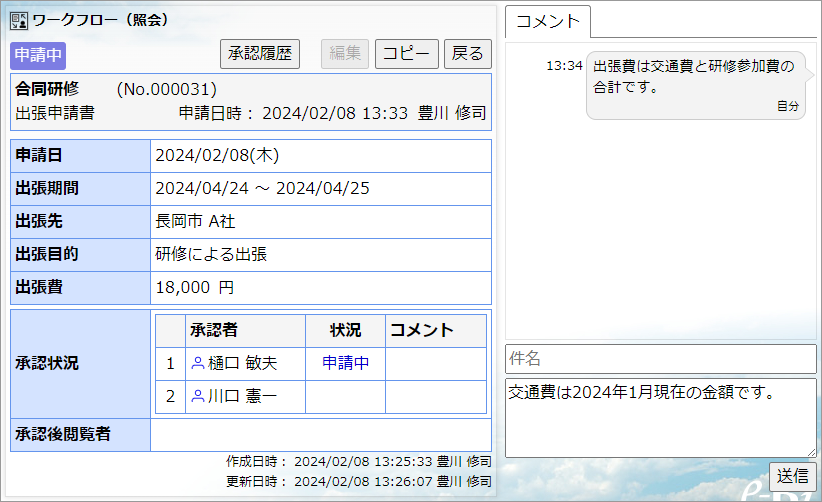
Task: Send the comment with 送信 button
Action: [792, 476]
